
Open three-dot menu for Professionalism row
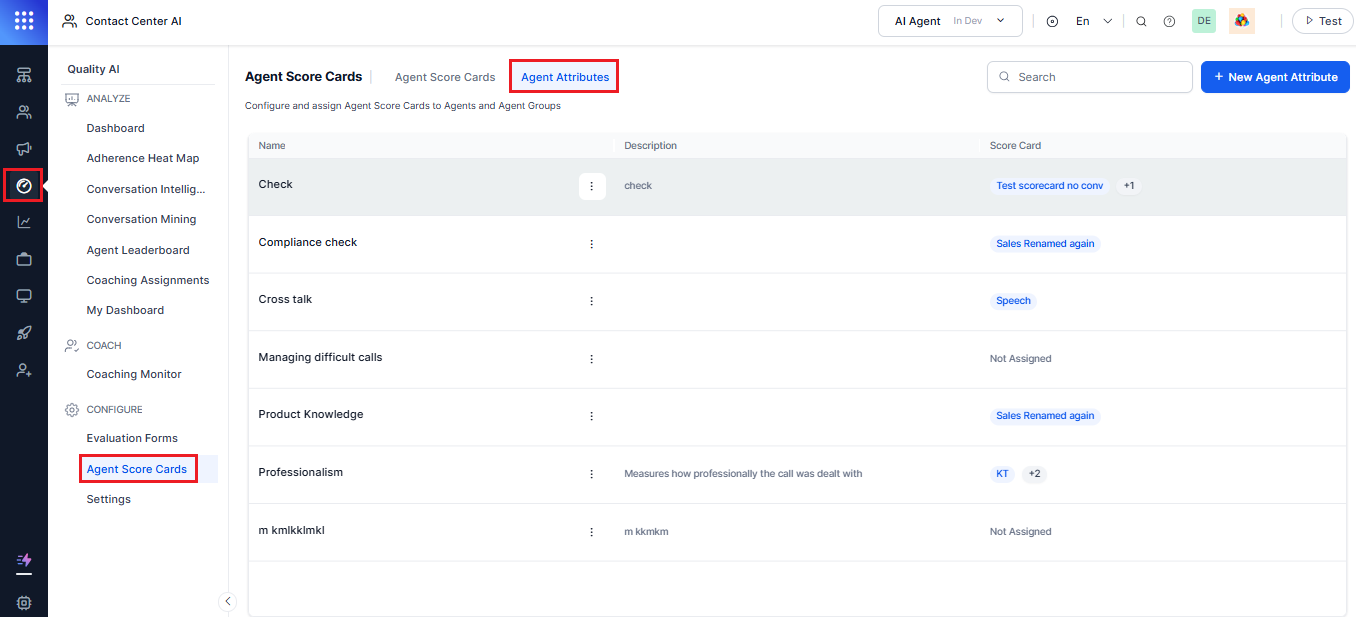591,474
